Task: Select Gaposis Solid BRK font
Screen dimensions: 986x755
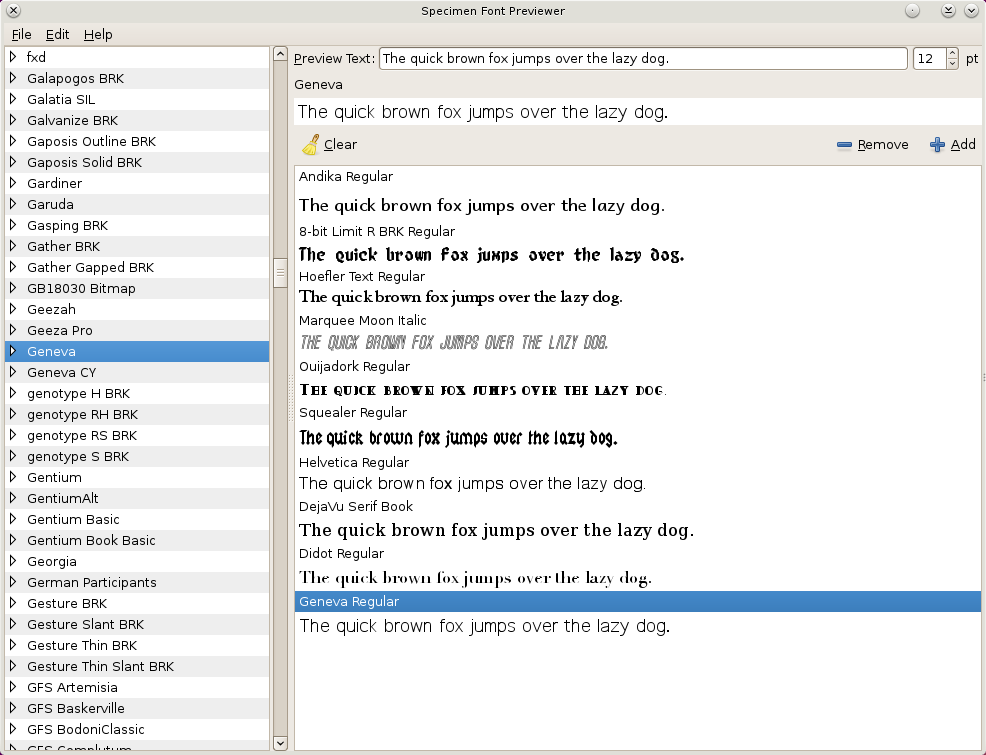Action: point(137,162)
